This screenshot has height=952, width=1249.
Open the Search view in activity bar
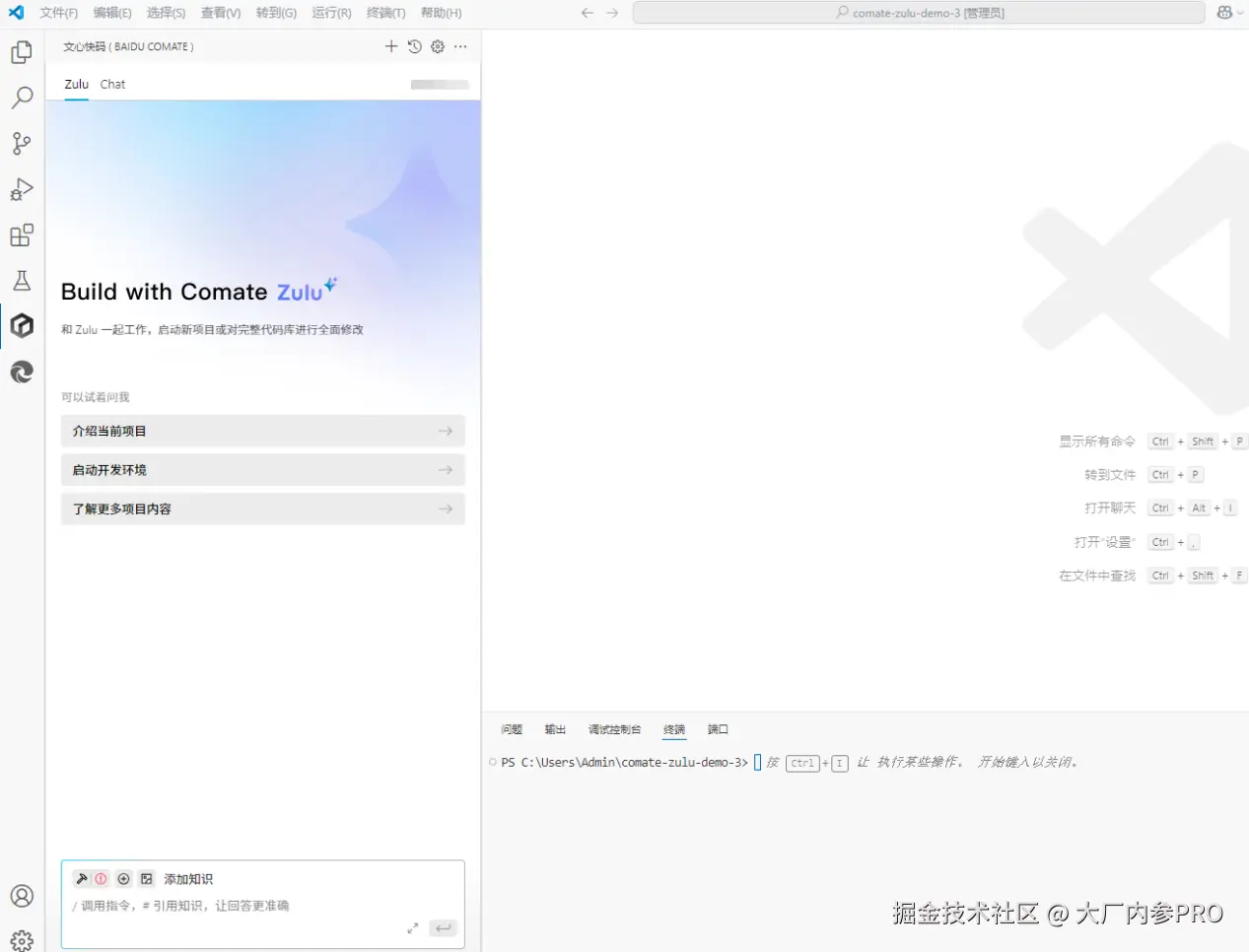click(x=22, y=98)
